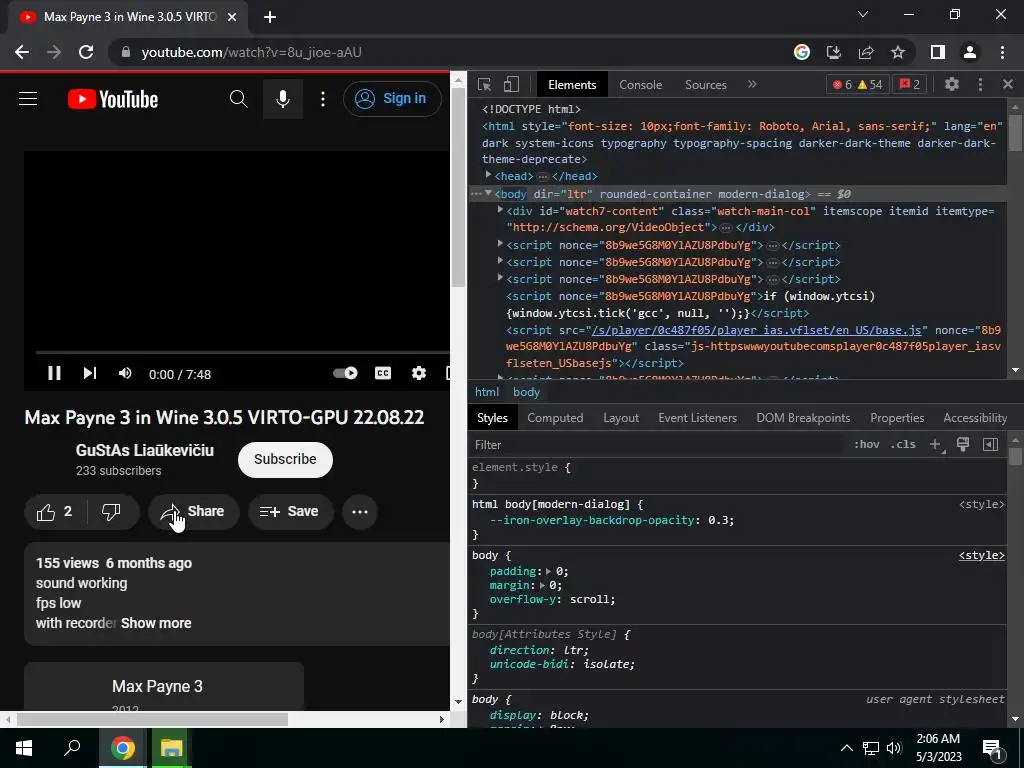
Task: Close the DevTools panel
Action: click(1008, 84)
